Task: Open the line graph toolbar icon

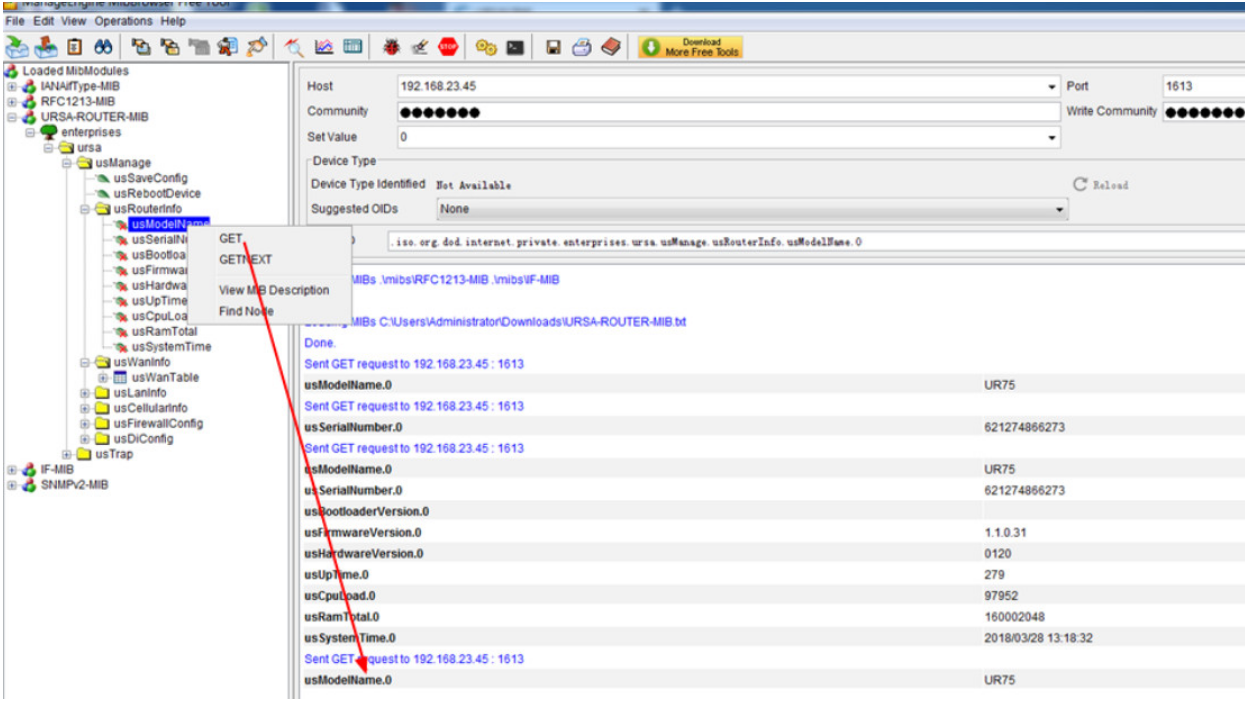Action: (324, 47)
